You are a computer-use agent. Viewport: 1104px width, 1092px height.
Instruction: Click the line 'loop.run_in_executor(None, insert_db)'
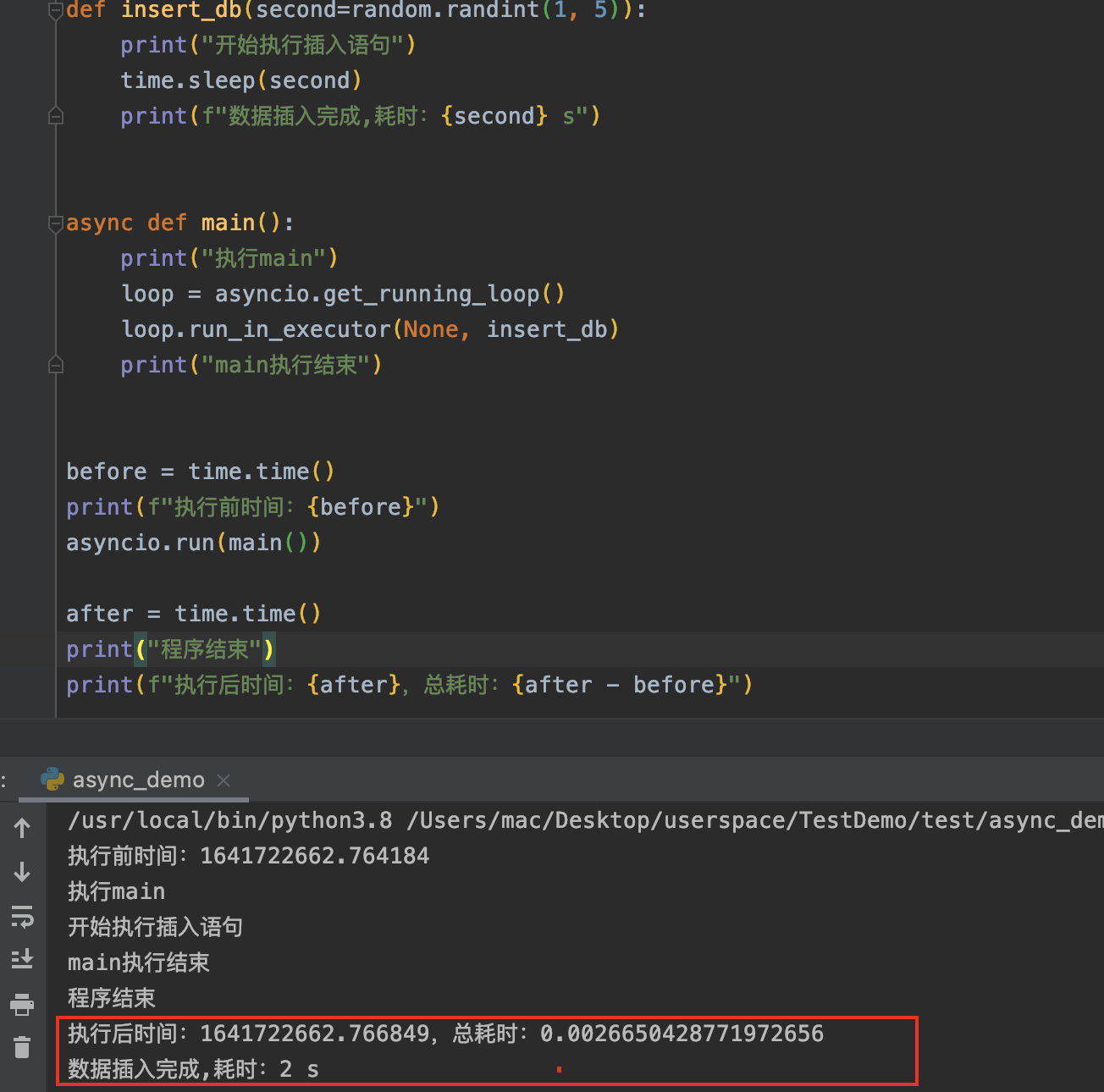click(370, 329)
